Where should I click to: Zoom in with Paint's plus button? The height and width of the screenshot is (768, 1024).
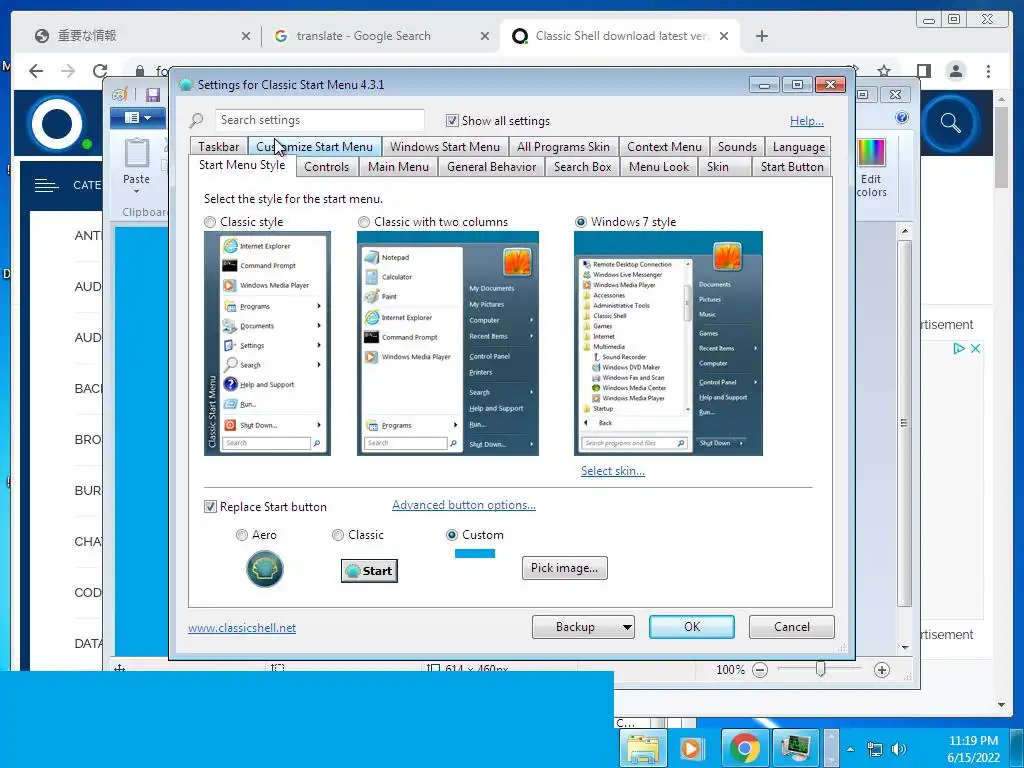click(x=882, y=669)
